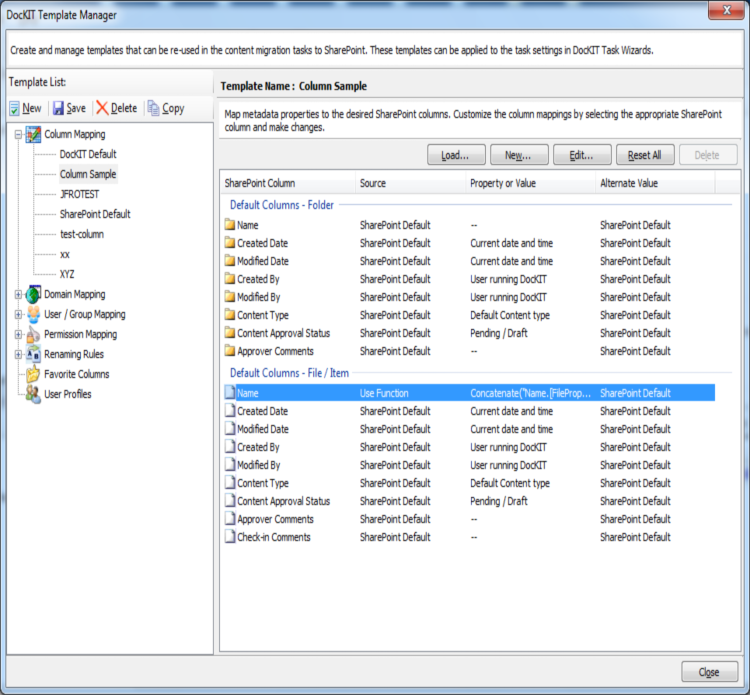Select the JFROTEST template

click(79, 194)
